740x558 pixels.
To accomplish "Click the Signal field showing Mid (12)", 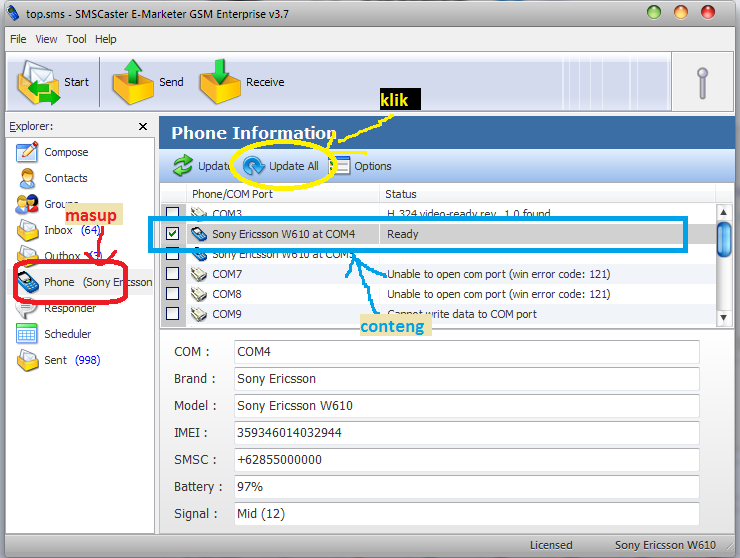I will 466,513.
